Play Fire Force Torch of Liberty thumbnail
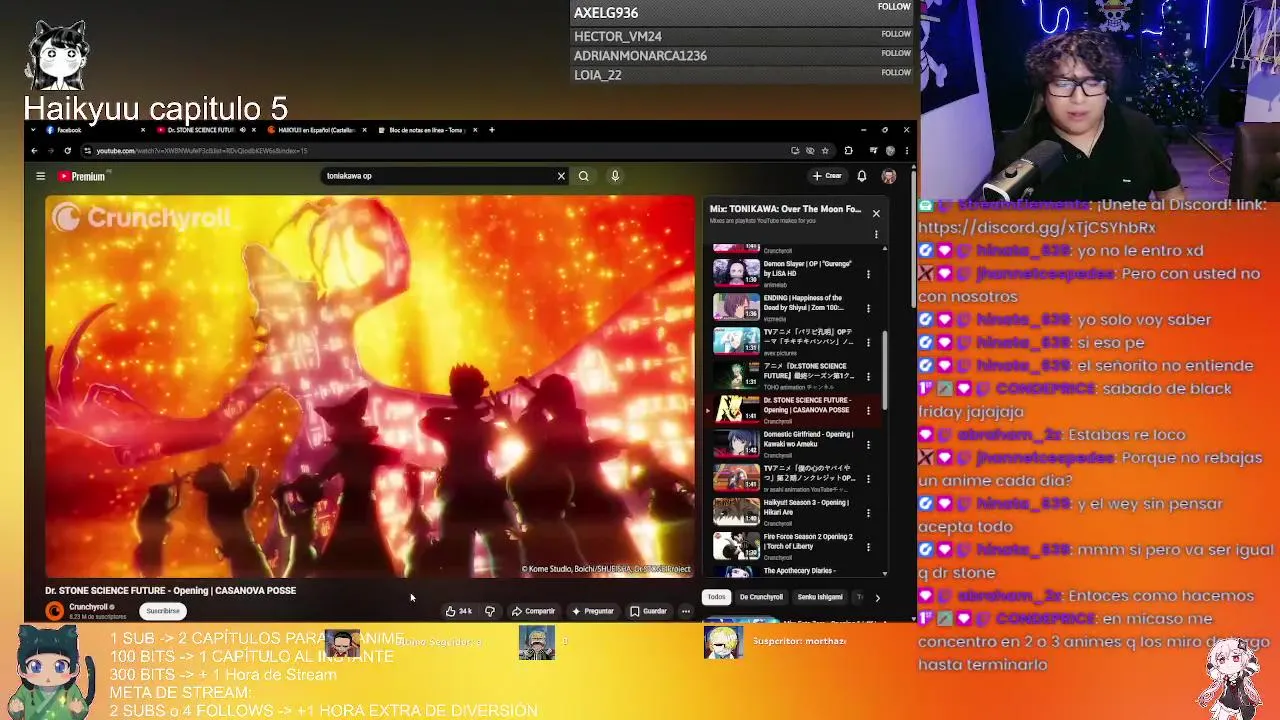 coord(736,546)
